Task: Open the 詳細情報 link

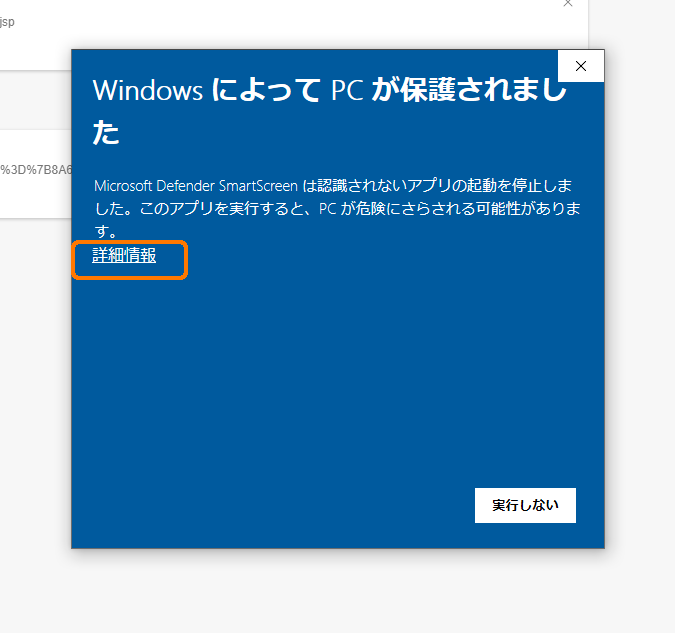Action: click(x=124, y=255)
